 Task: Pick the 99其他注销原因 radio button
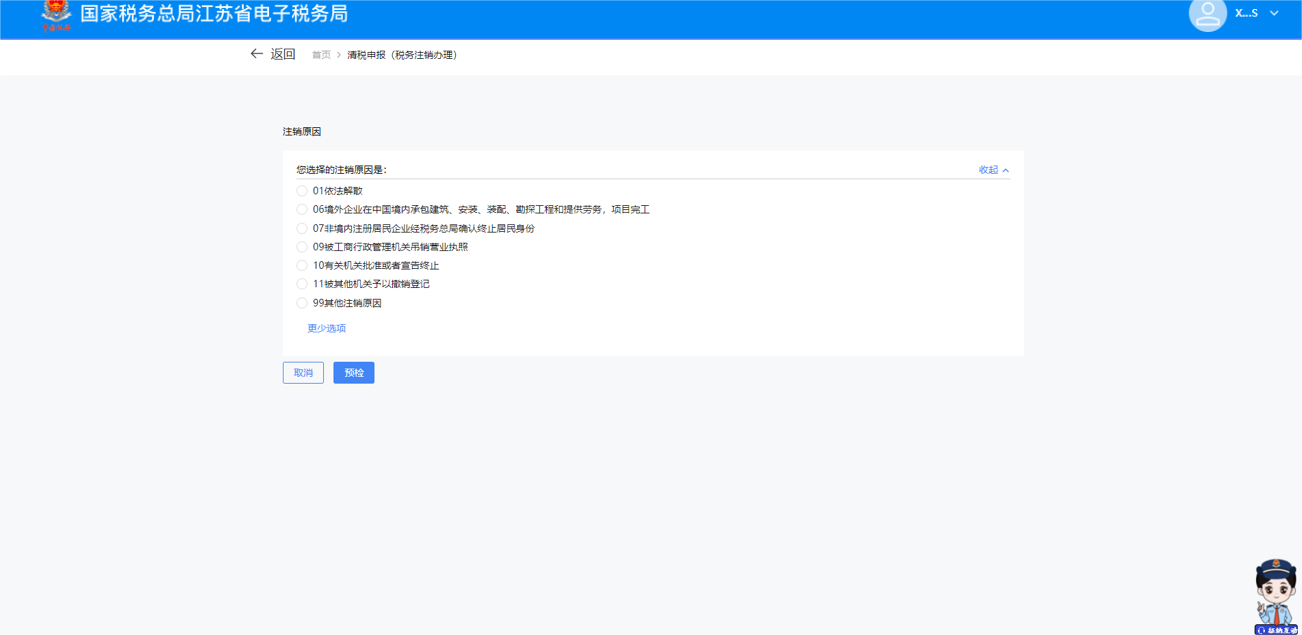[x=302, y=303]
